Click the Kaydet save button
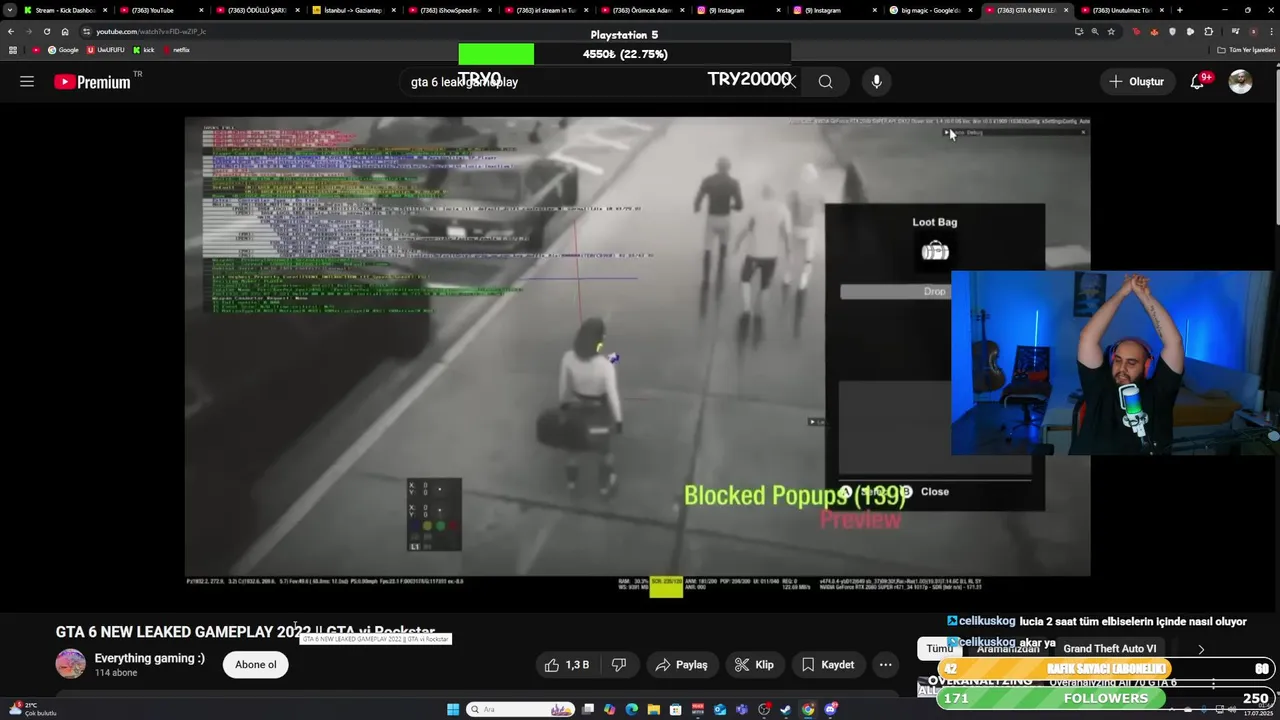The width and height of the screenshot is (1280, 720). coord(828,665)
